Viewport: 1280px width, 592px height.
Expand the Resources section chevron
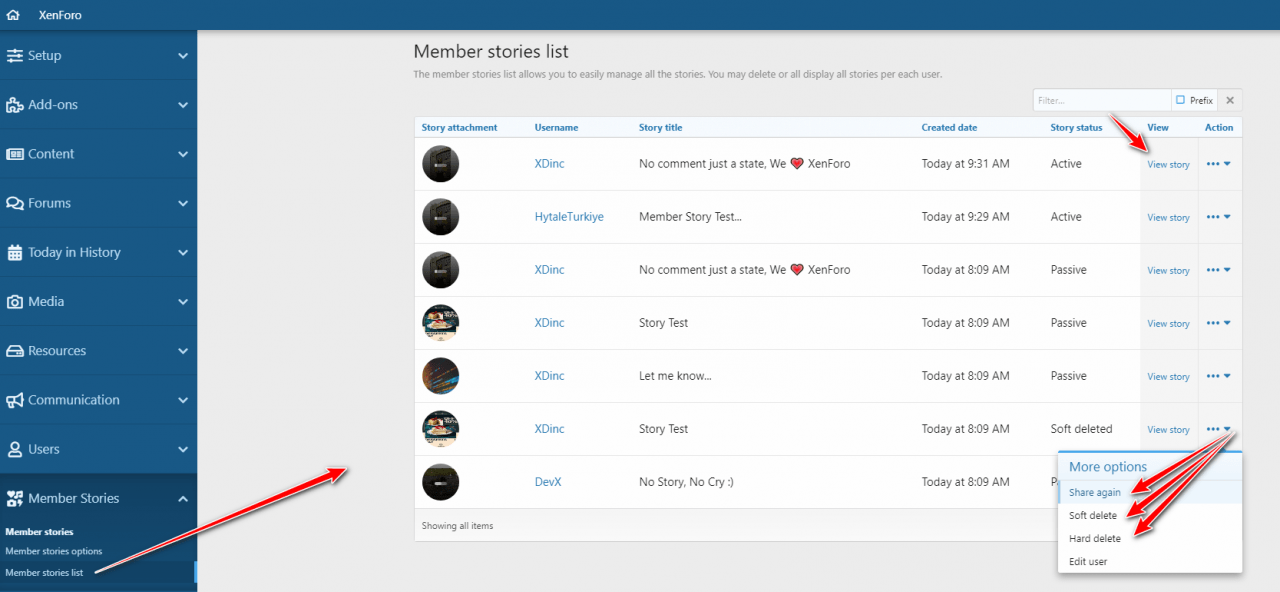point(183,351)
